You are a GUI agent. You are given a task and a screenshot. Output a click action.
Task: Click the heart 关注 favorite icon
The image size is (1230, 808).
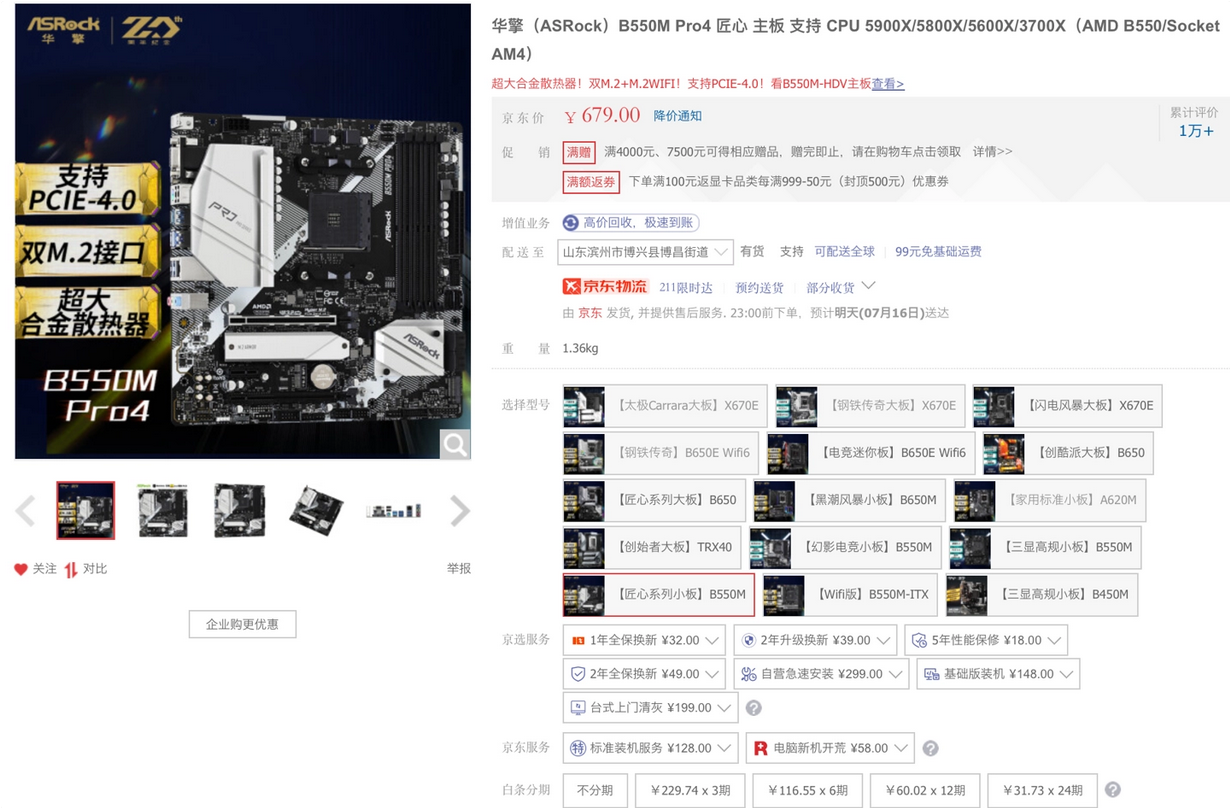21,569
